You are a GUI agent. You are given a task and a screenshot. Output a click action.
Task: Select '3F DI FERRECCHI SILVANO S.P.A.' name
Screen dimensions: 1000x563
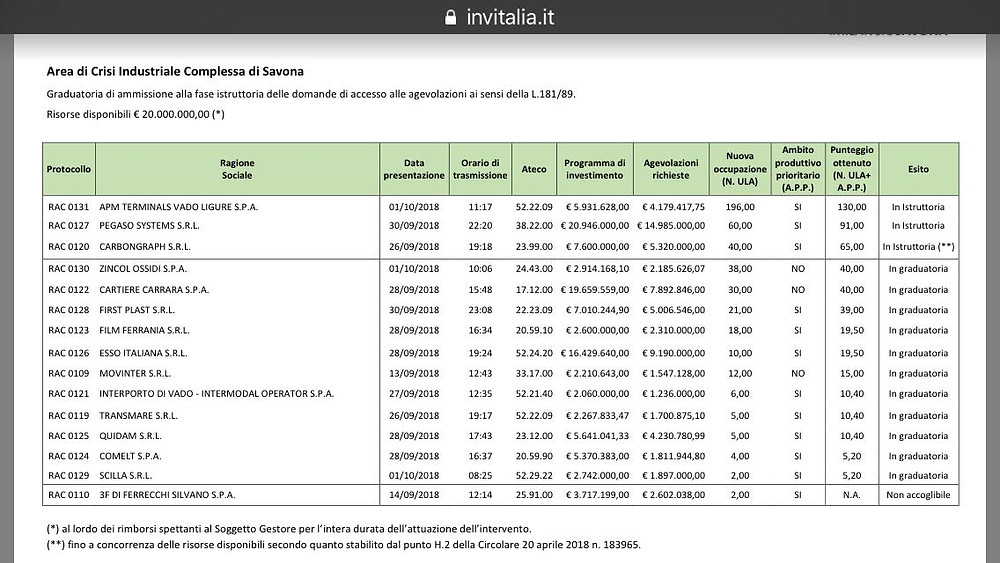167,495
